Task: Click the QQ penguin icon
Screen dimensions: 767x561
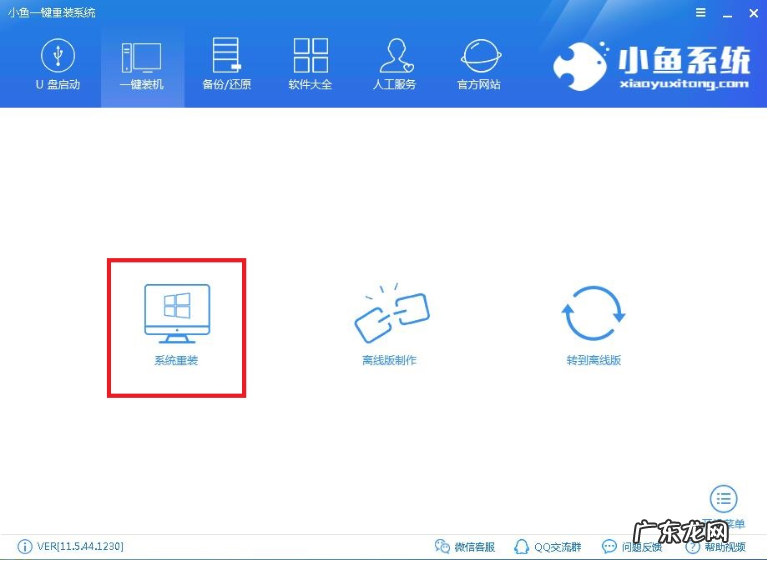Action: point(521,546)
